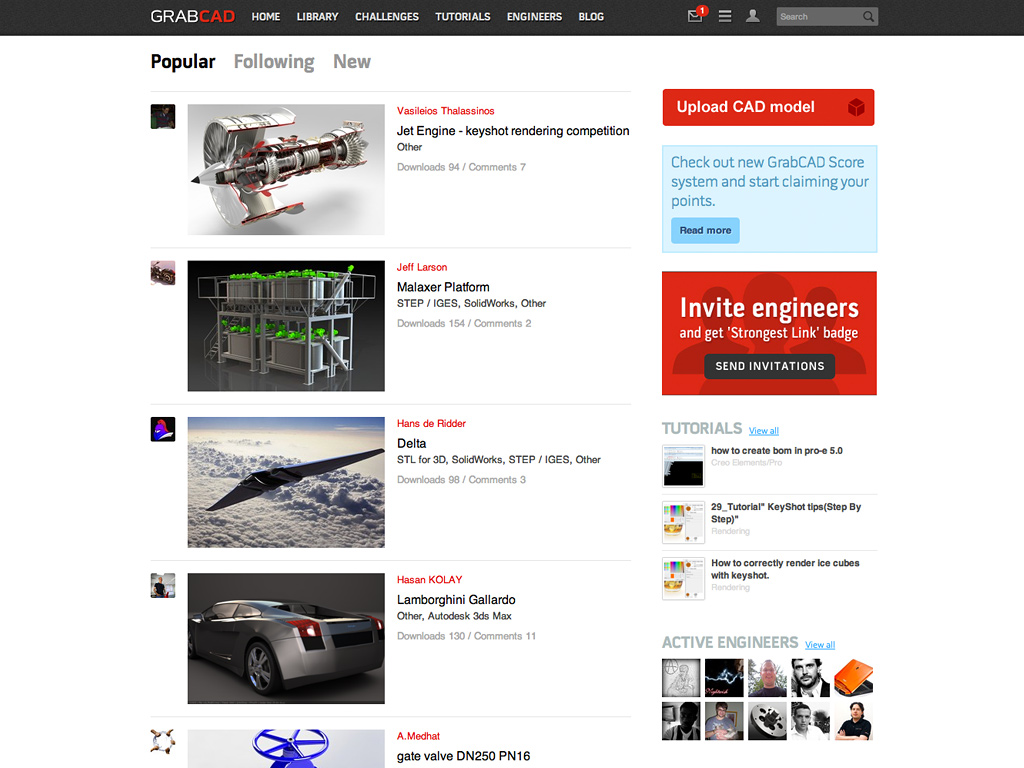Image resolution: width=1024 pixels, height=768 pixels.
Task: Switch to the Following tab
Action: 274,62
